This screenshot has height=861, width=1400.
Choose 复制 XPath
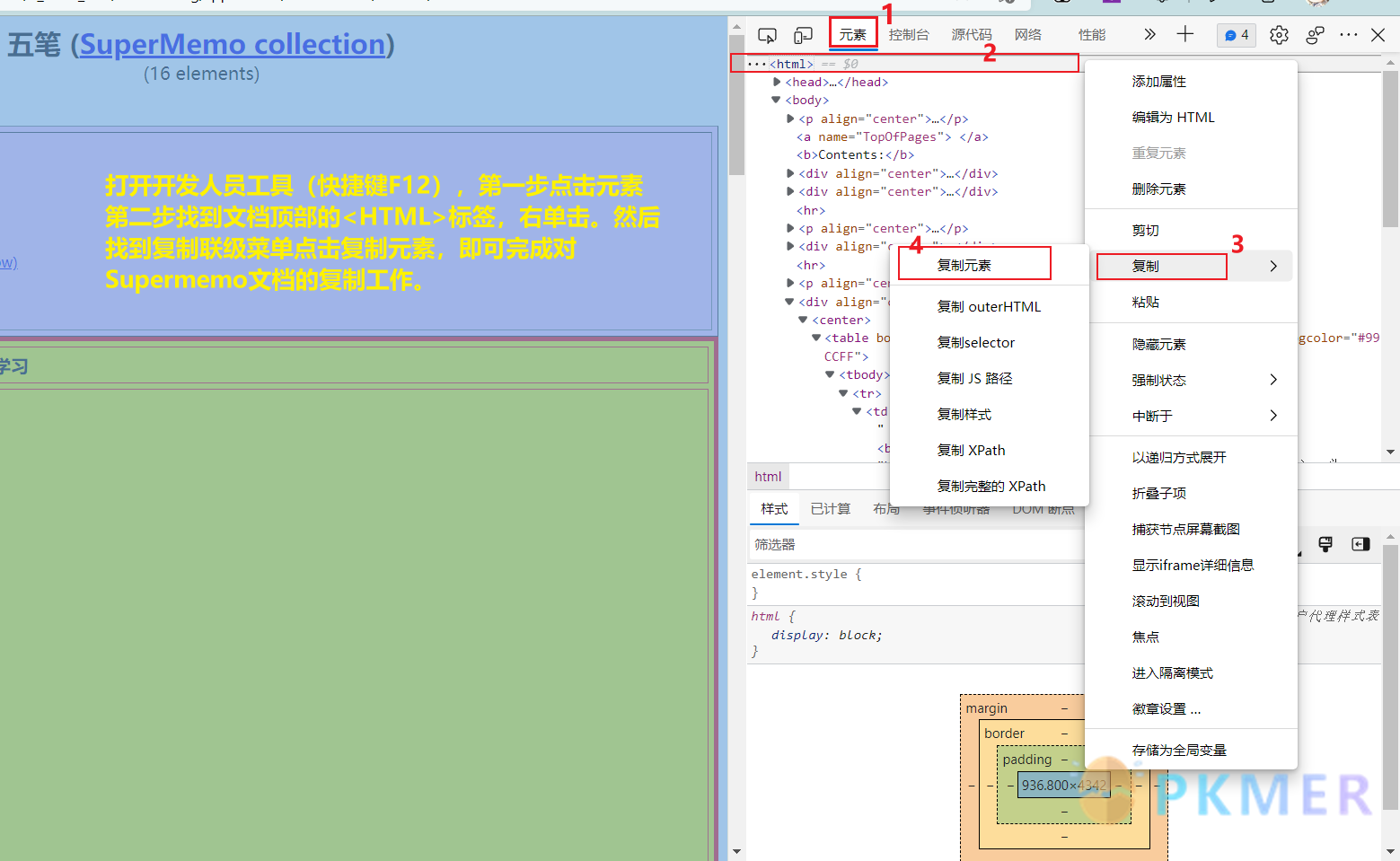(x=989, y=450)
